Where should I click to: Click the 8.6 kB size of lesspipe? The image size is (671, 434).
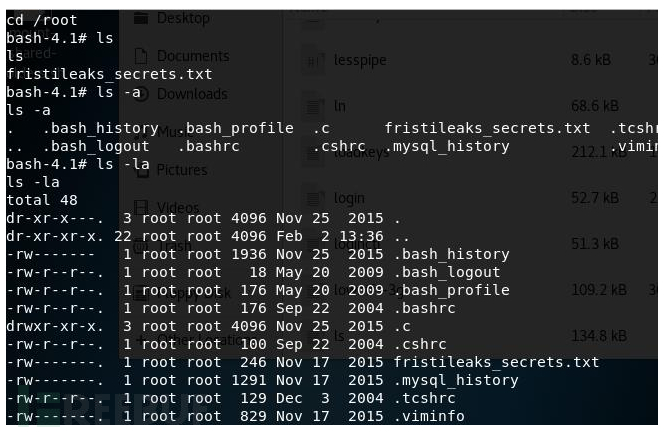589,61
